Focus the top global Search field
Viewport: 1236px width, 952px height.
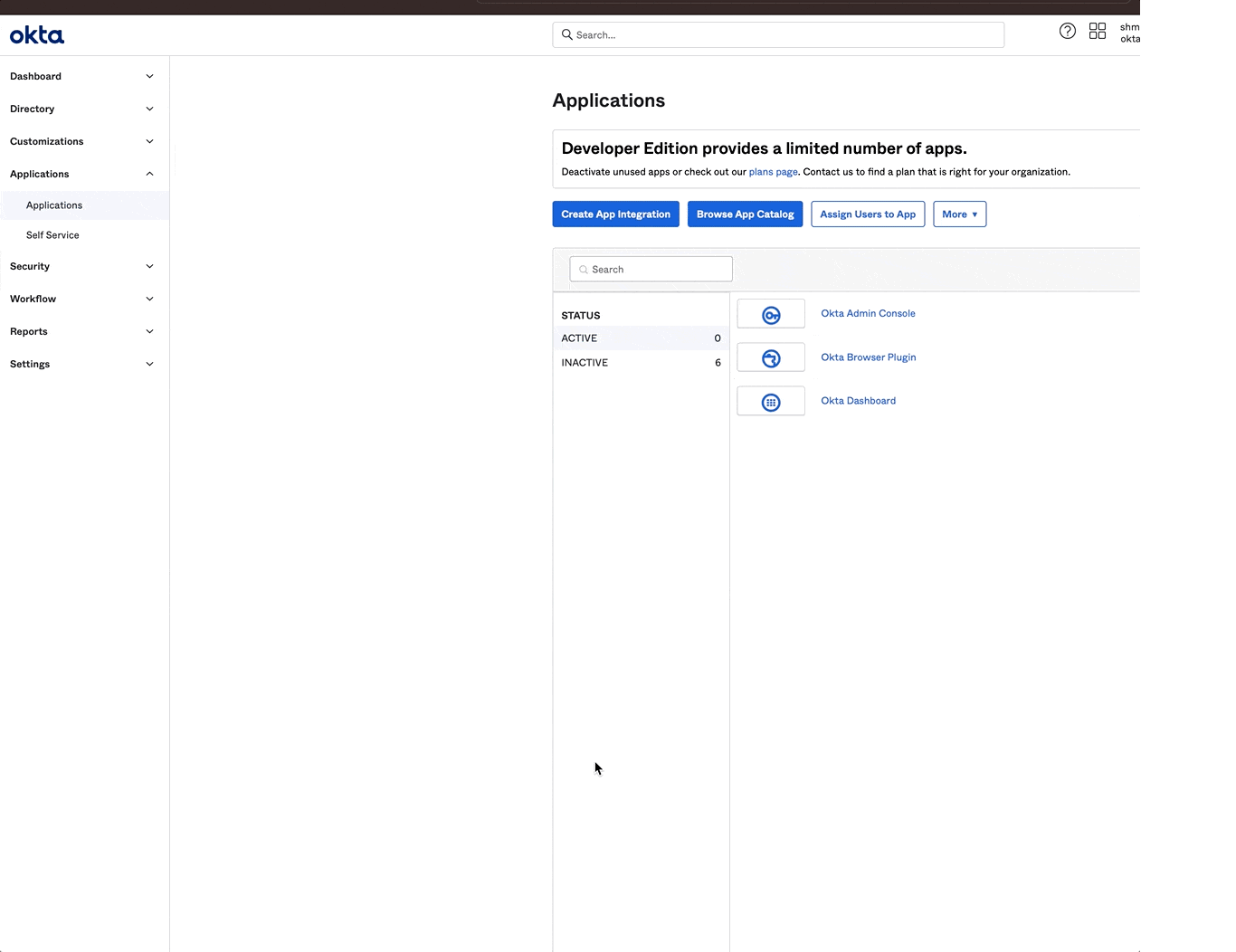click(778, 34)
